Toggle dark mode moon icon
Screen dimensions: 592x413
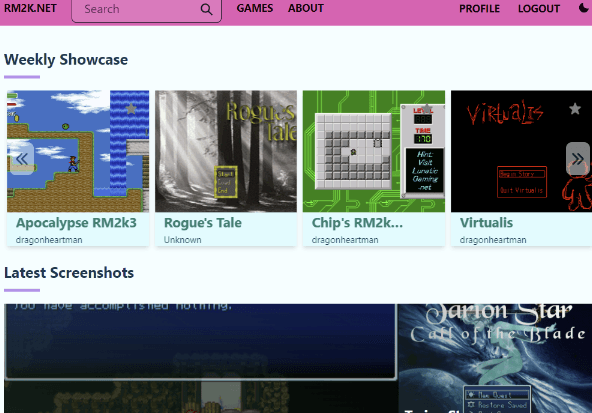[x=584, y=8]
